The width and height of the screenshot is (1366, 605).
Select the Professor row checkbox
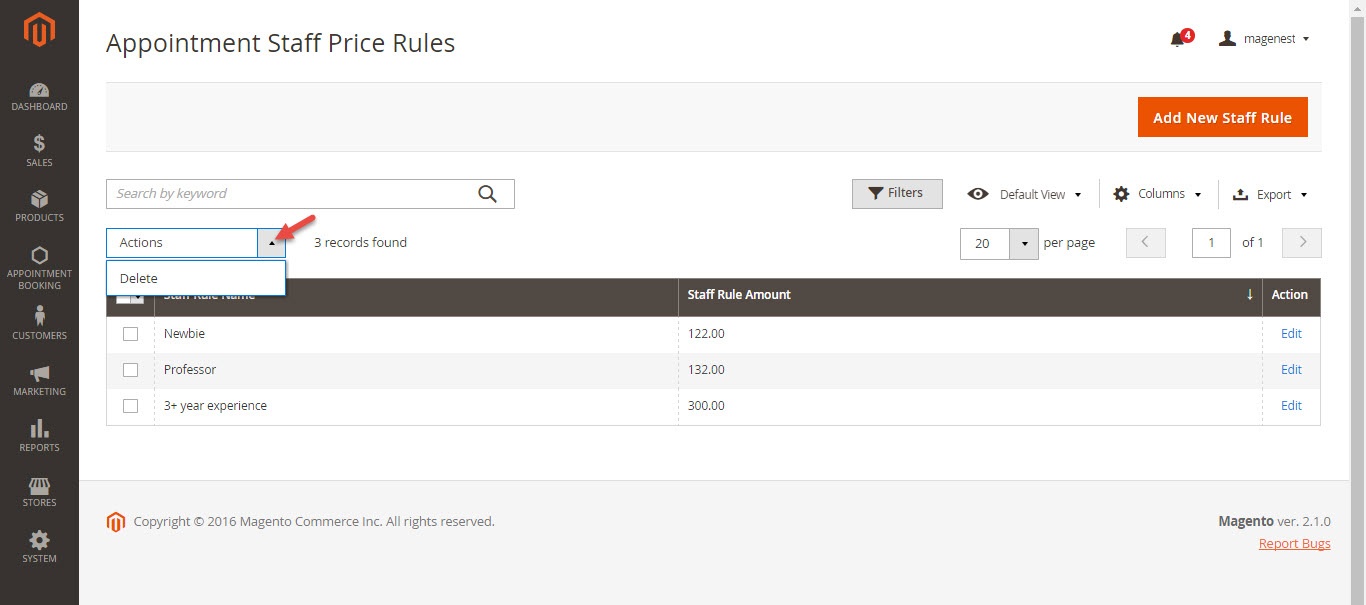[x=130, y=370]
